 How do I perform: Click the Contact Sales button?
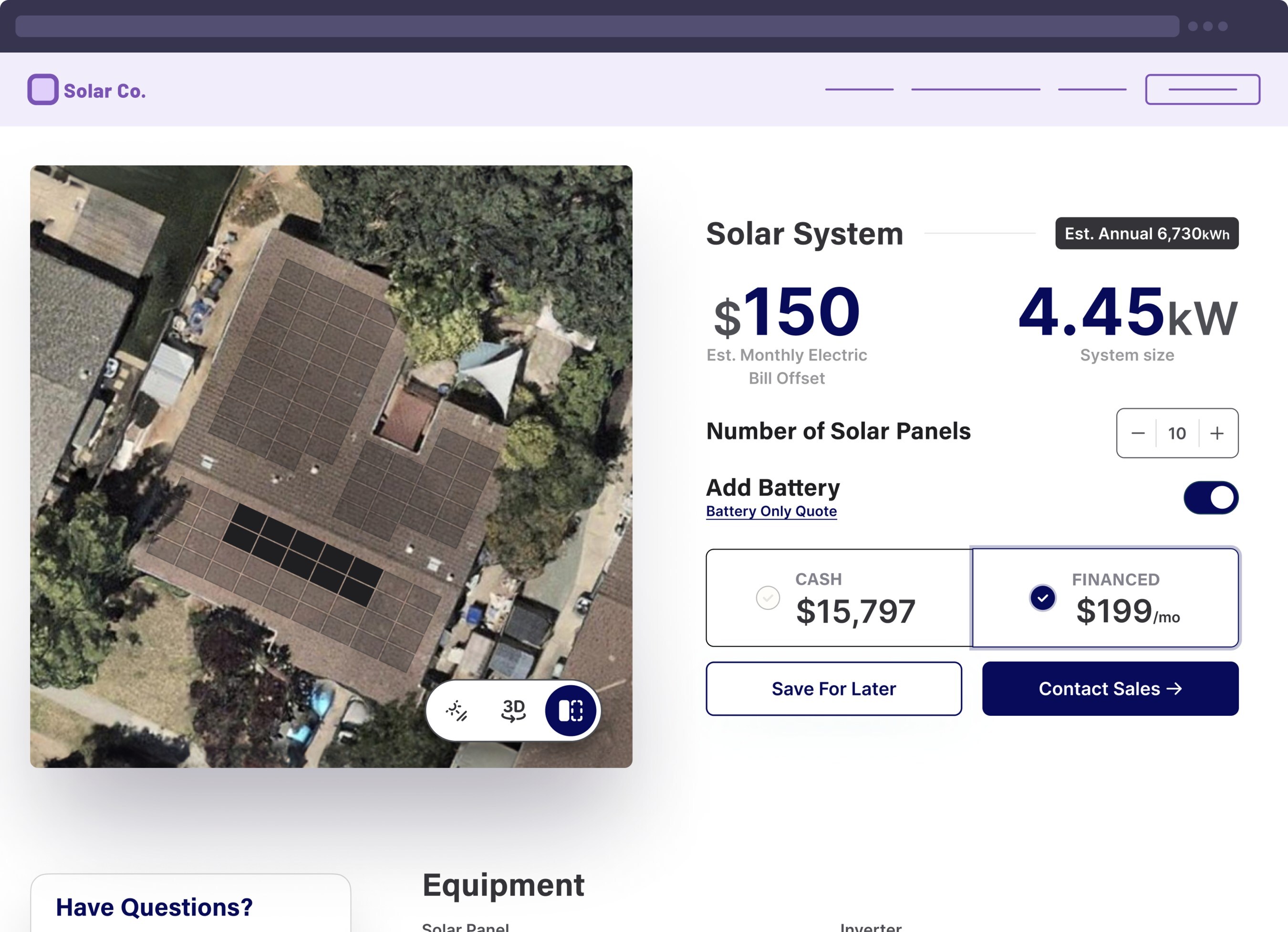point(1110,688)
